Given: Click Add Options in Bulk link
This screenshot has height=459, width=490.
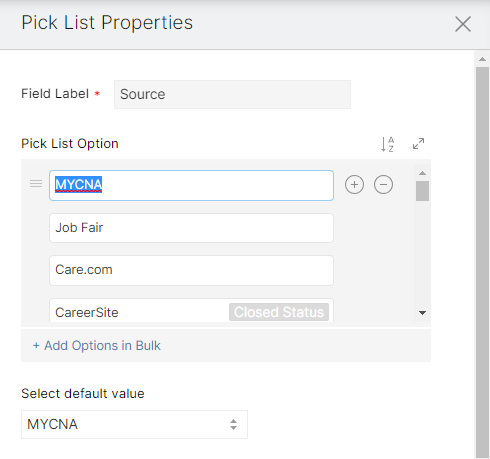Looking at the screenshot, I should [97, 346].
